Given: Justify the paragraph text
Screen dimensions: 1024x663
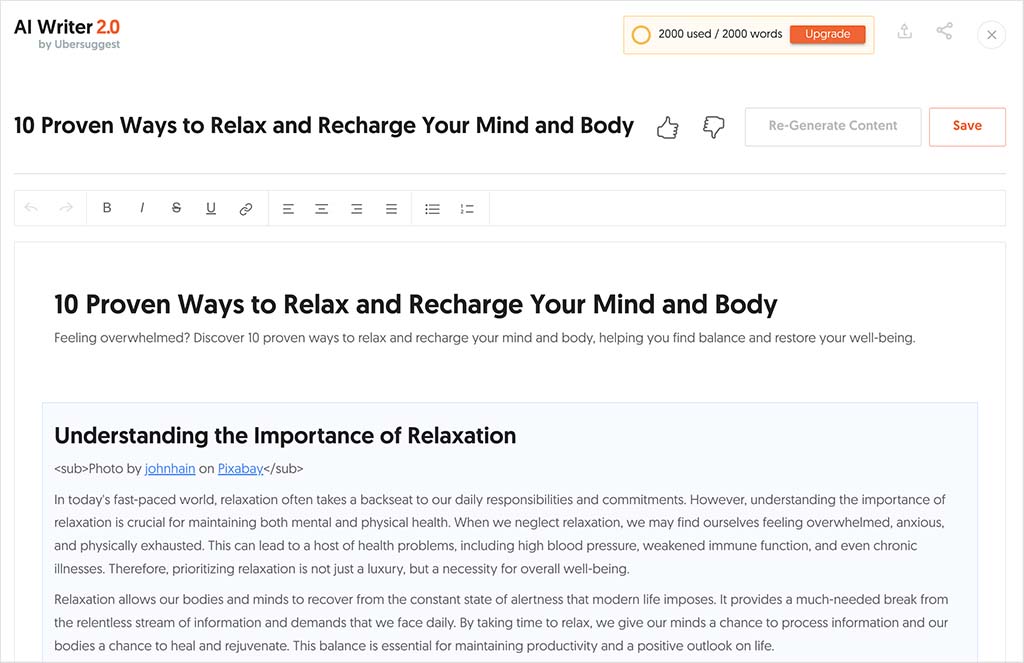Looking at the screenshot, I should 391,208.
